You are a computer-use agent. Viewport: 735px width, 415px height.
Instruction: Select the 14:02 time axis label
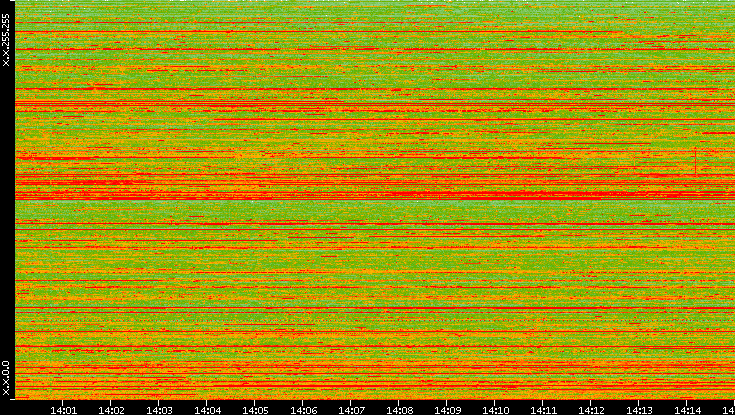click(112, 410)
